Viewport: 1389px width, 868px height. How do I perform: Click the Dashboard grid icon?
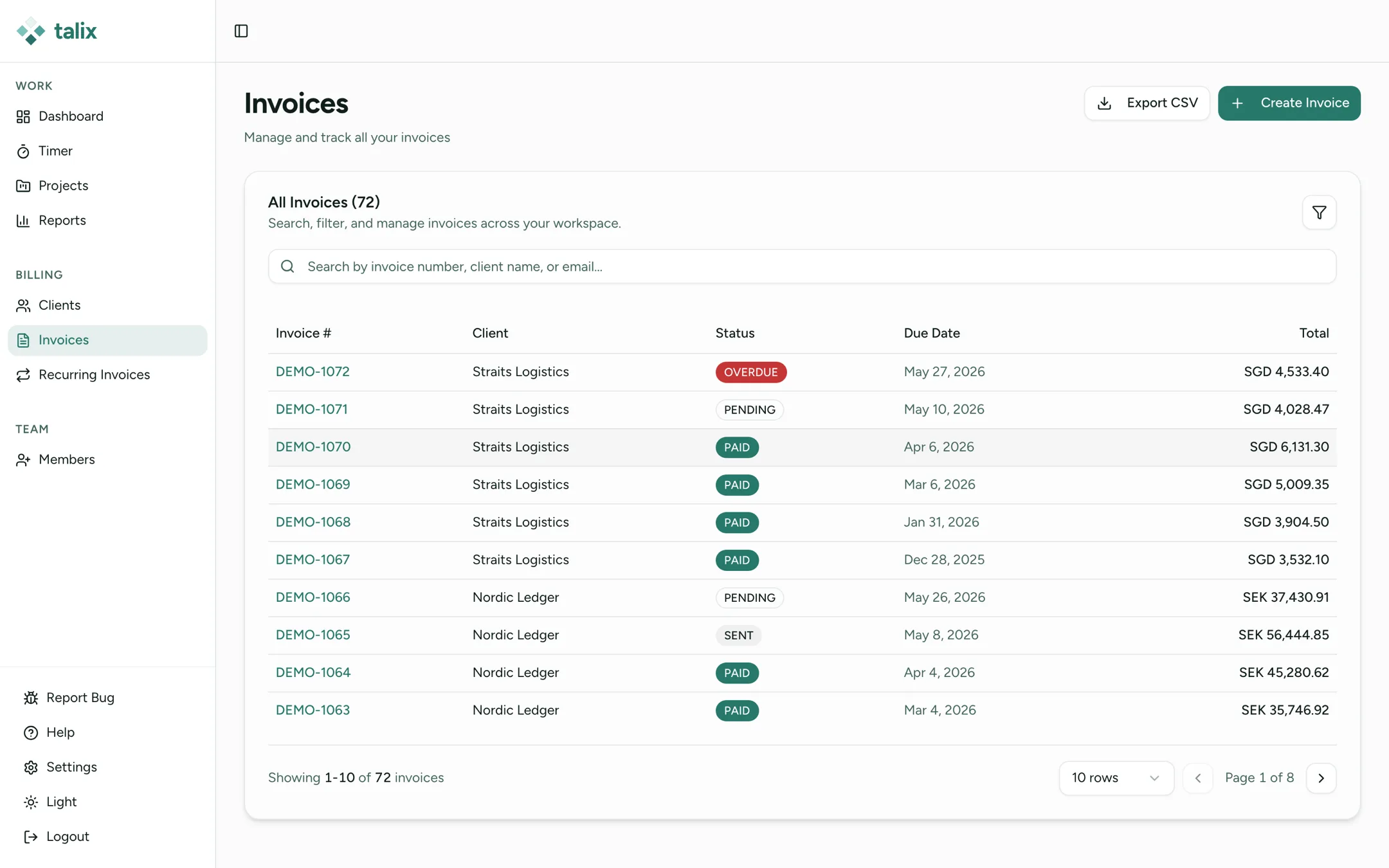coord(23,116)
